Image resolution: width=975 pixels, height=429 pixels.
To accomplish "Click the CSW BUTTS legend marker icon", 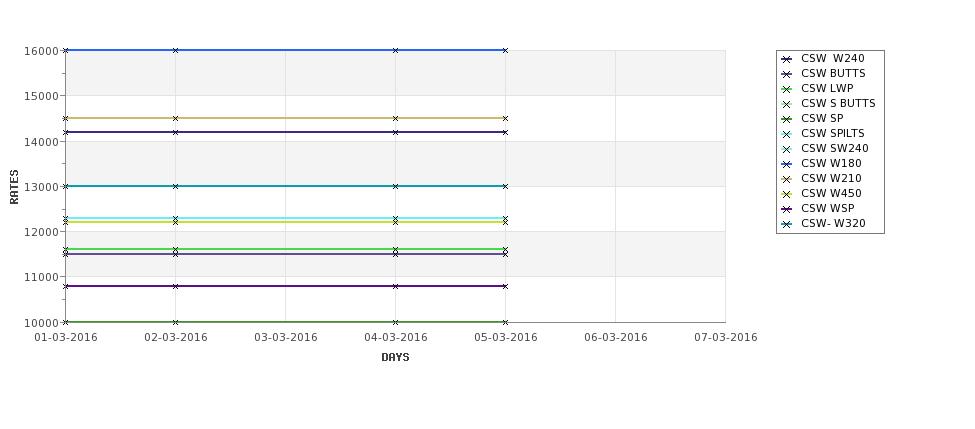I will click(x=787, y=74).
